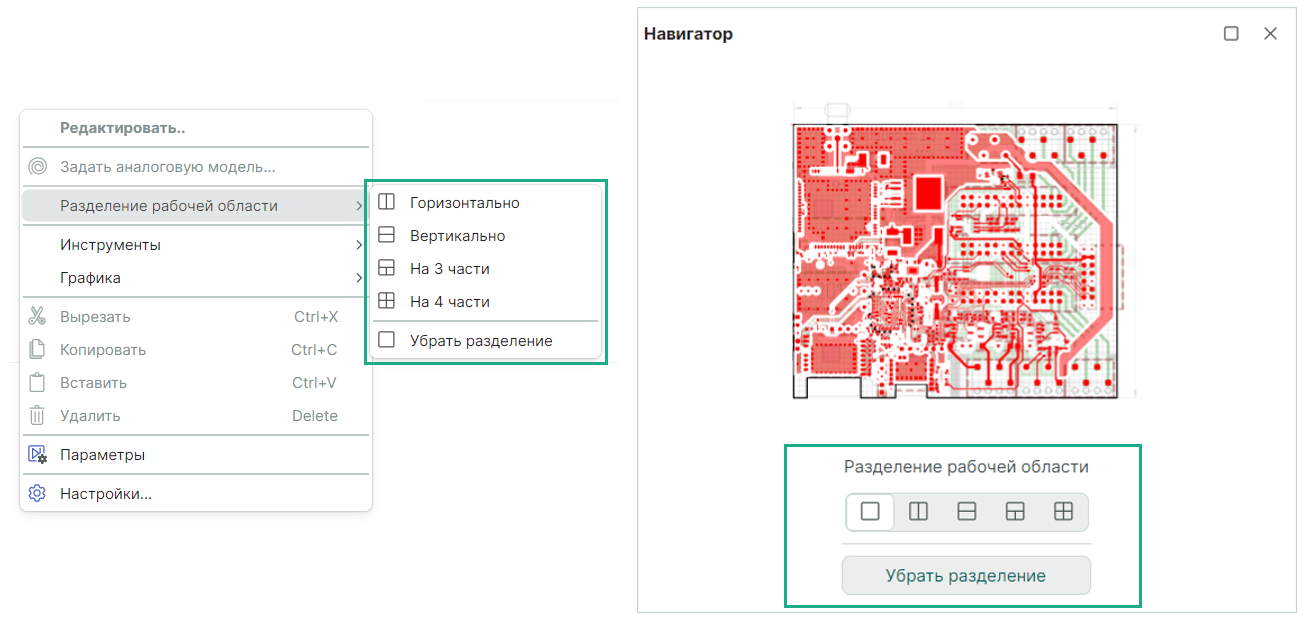Click the 4-part split icon in submenu
Viewport: 1309px width, 625px height.
coord(387,301)
